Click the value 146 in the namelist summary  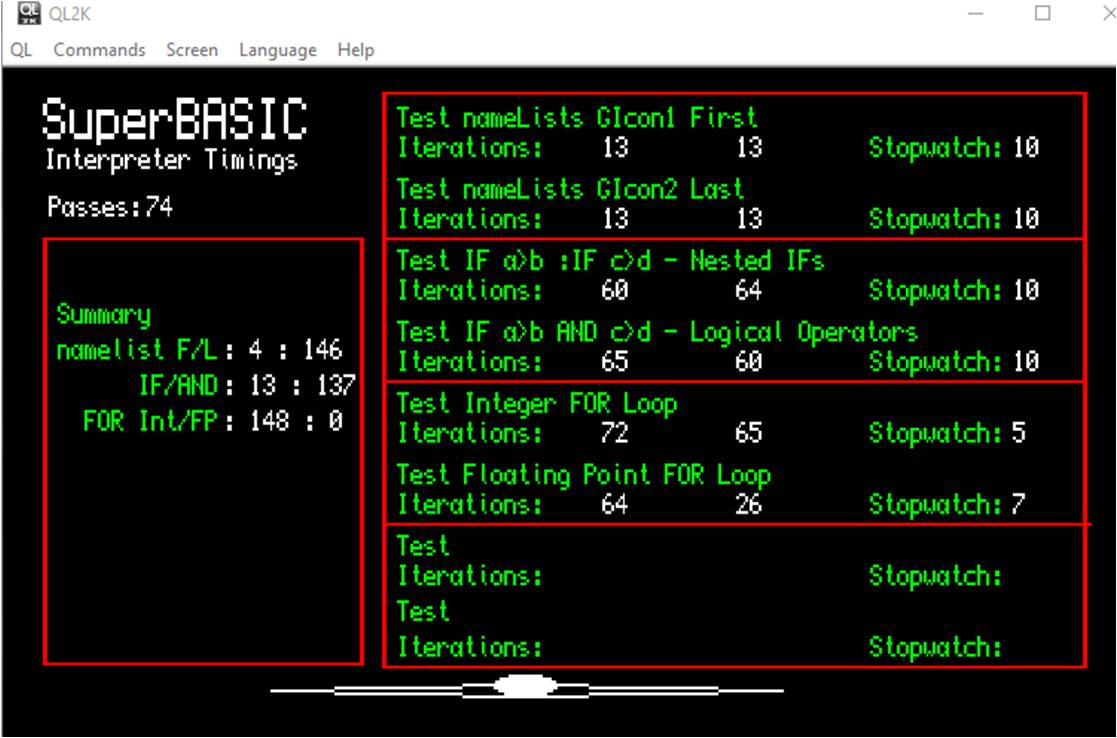coord(323,350)
